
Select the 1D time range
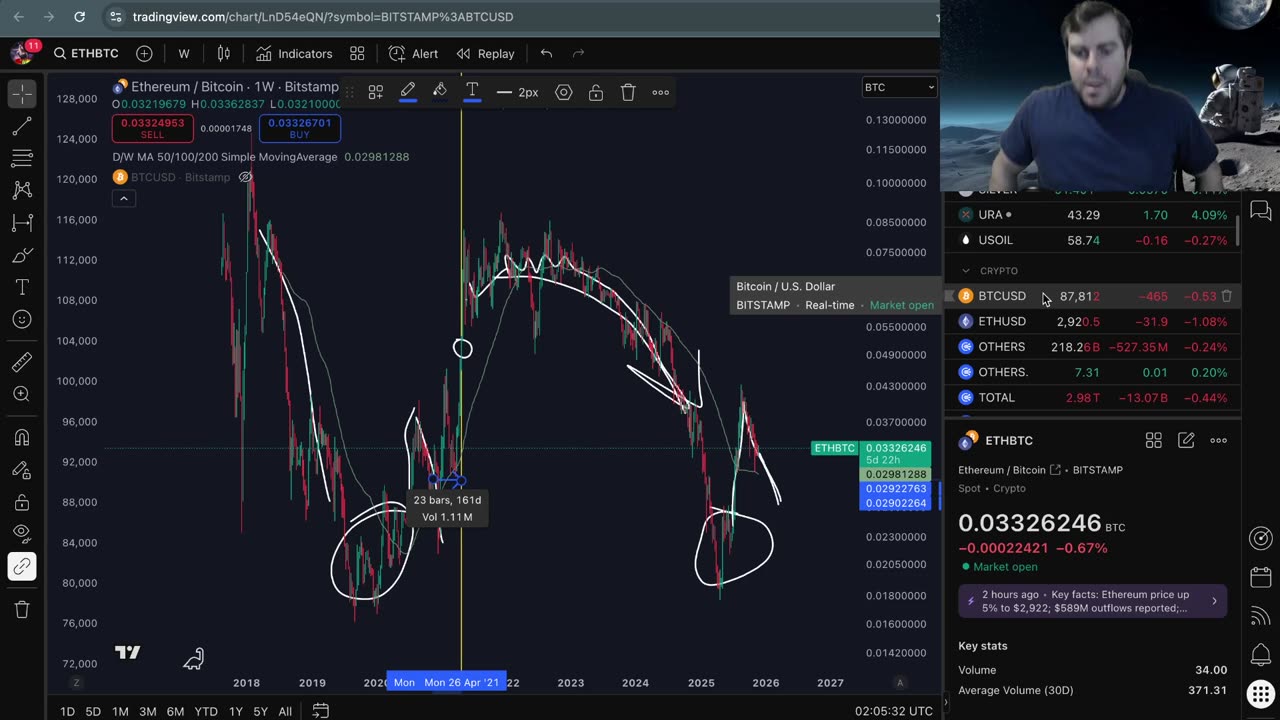[67, 711]
